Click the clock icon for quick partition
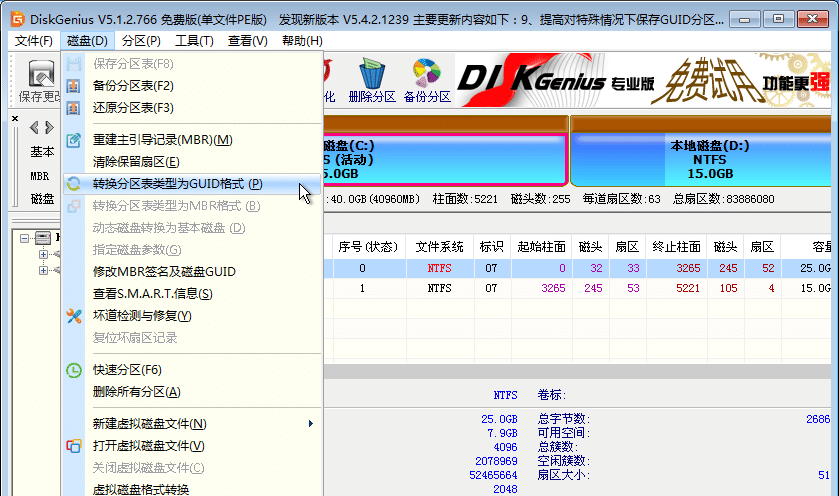Viewport: 839px width, 496px height. point(74,370)
